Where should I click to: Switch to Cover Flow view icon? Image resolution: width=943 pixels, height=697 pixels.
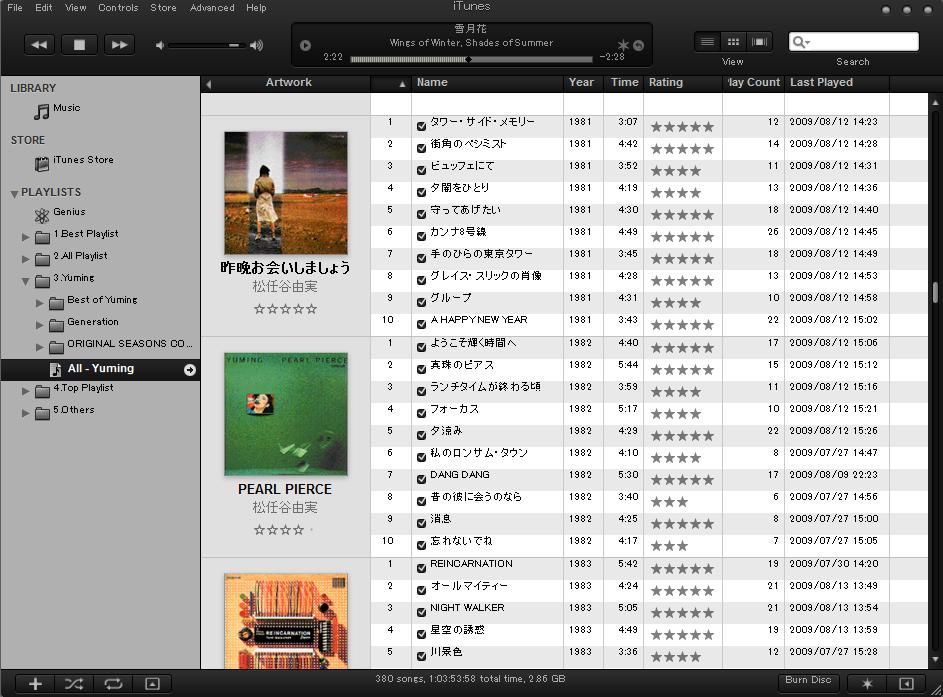tap(760, 42)
